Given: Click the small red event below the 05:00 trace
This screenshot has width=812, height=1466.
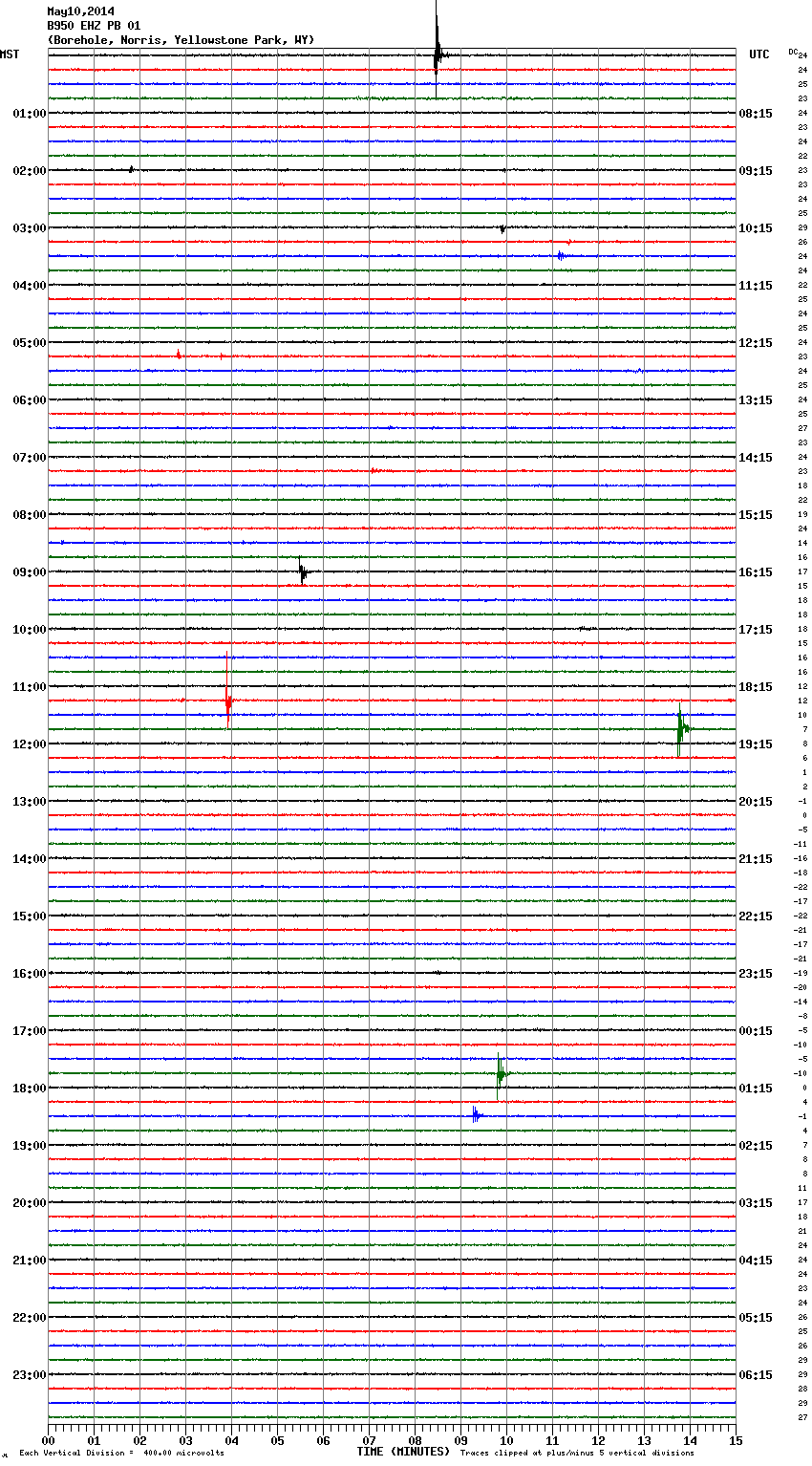Looking at the screenshot, I should (179, 355).
